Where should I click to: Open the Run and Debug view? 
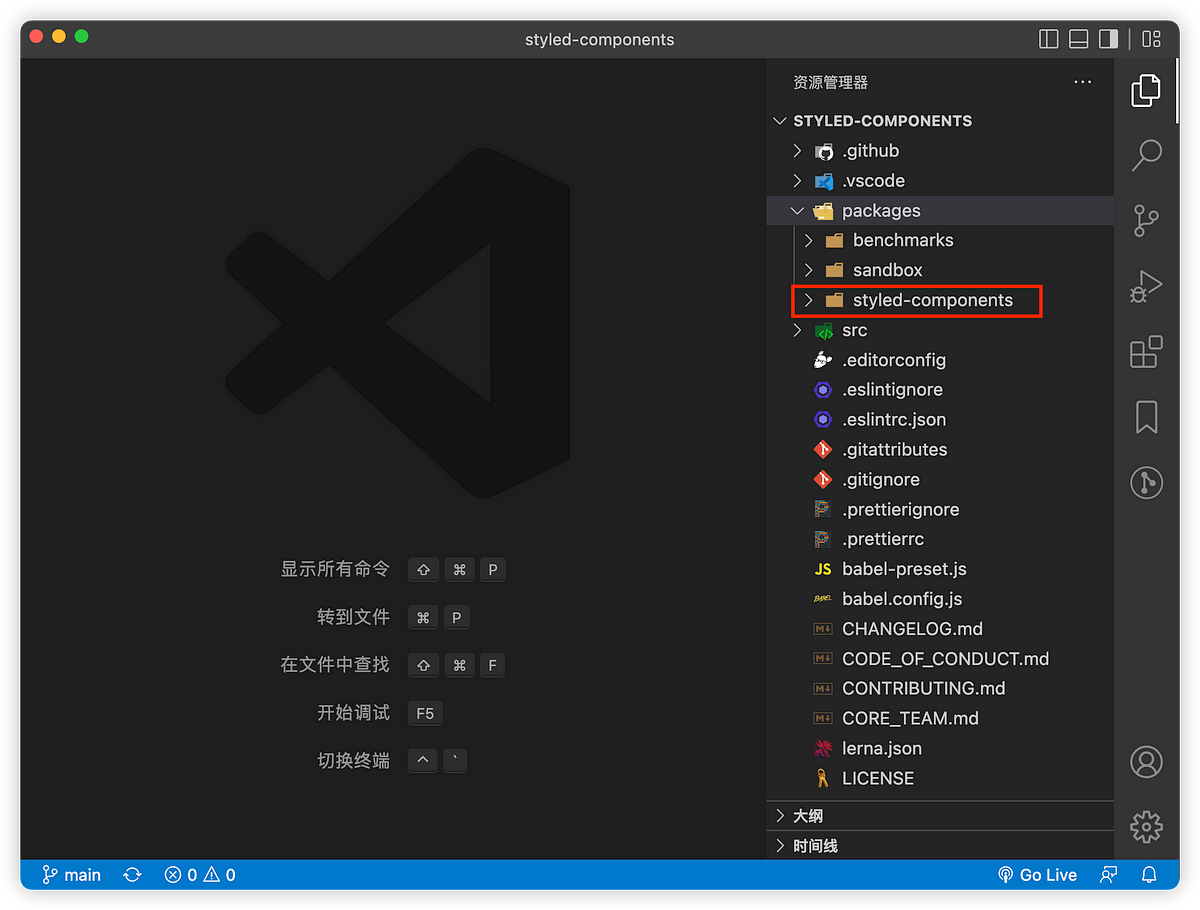tap(1146, 286)
